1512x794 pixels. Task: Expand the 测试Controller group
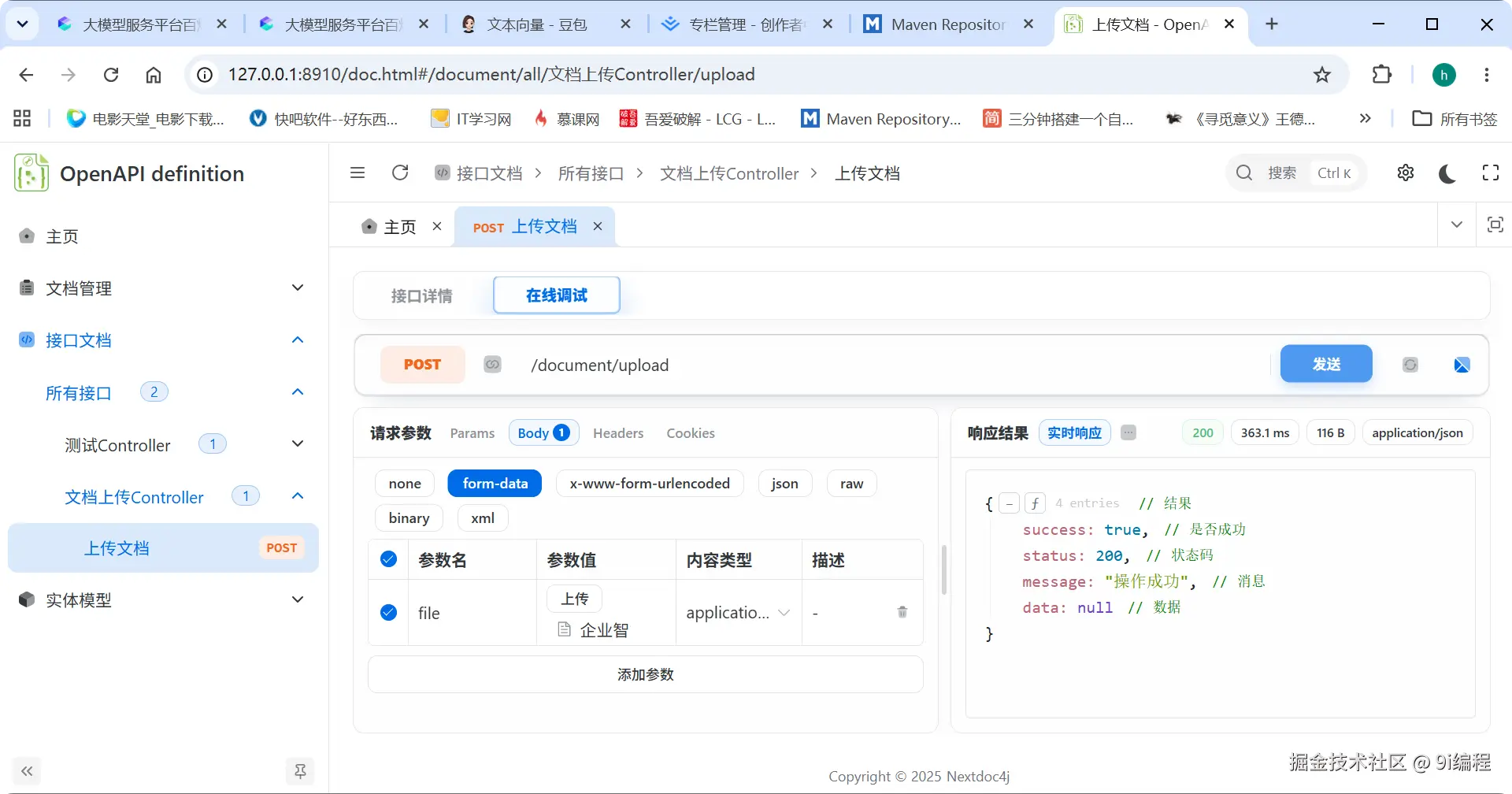(161, 444)
